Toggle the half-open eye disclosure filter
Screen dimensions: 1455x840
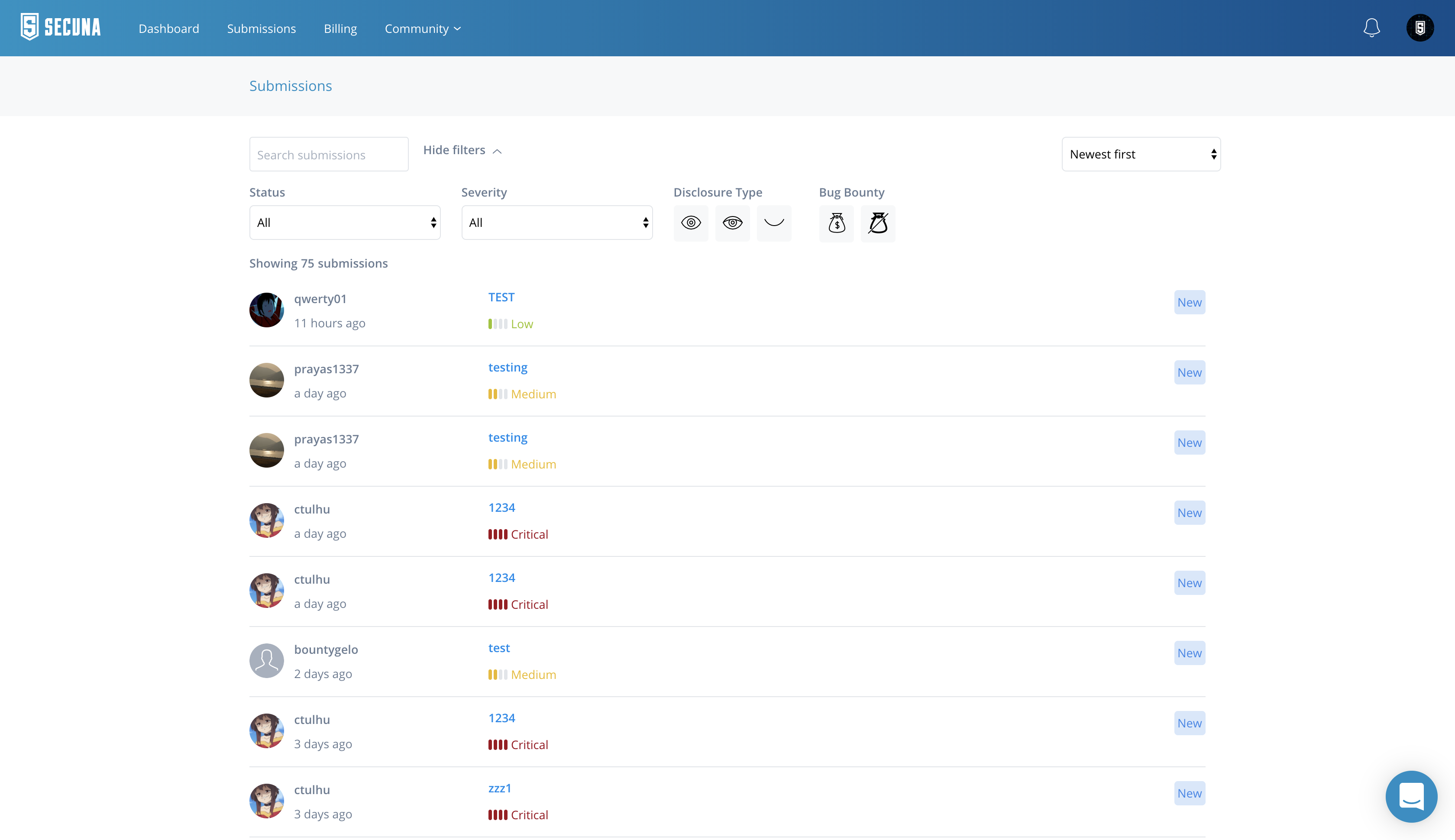732,223
